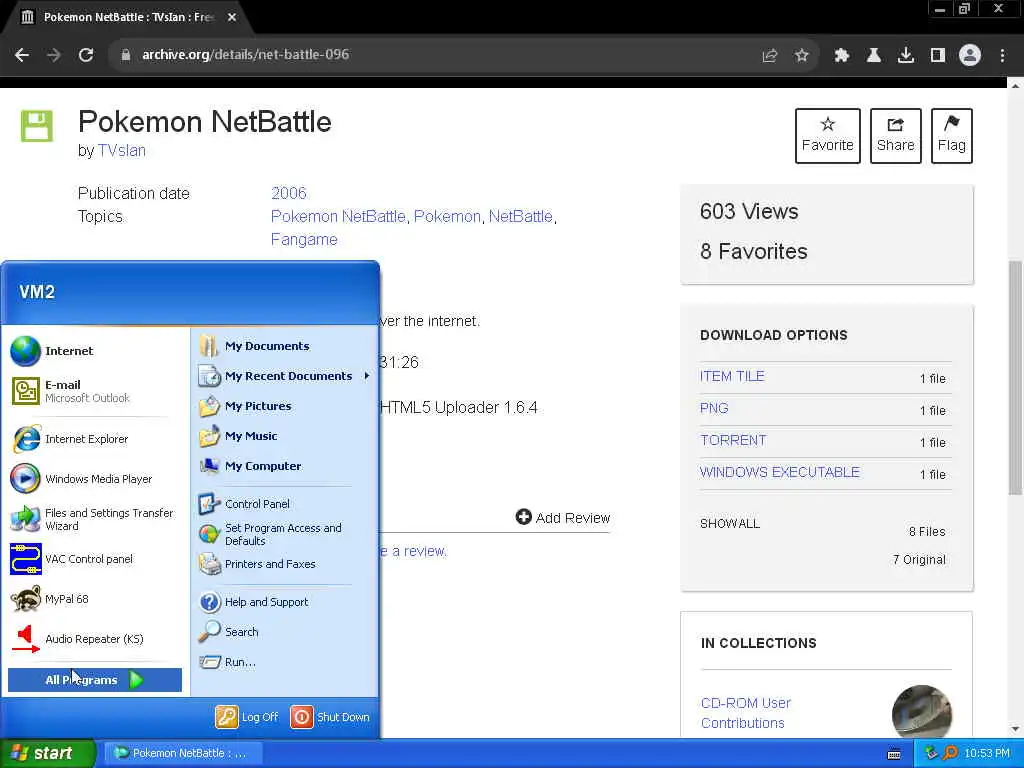This screenshot has height=768, width=1024.
Task: Download TORRENT option
Action: pos(733,440)
